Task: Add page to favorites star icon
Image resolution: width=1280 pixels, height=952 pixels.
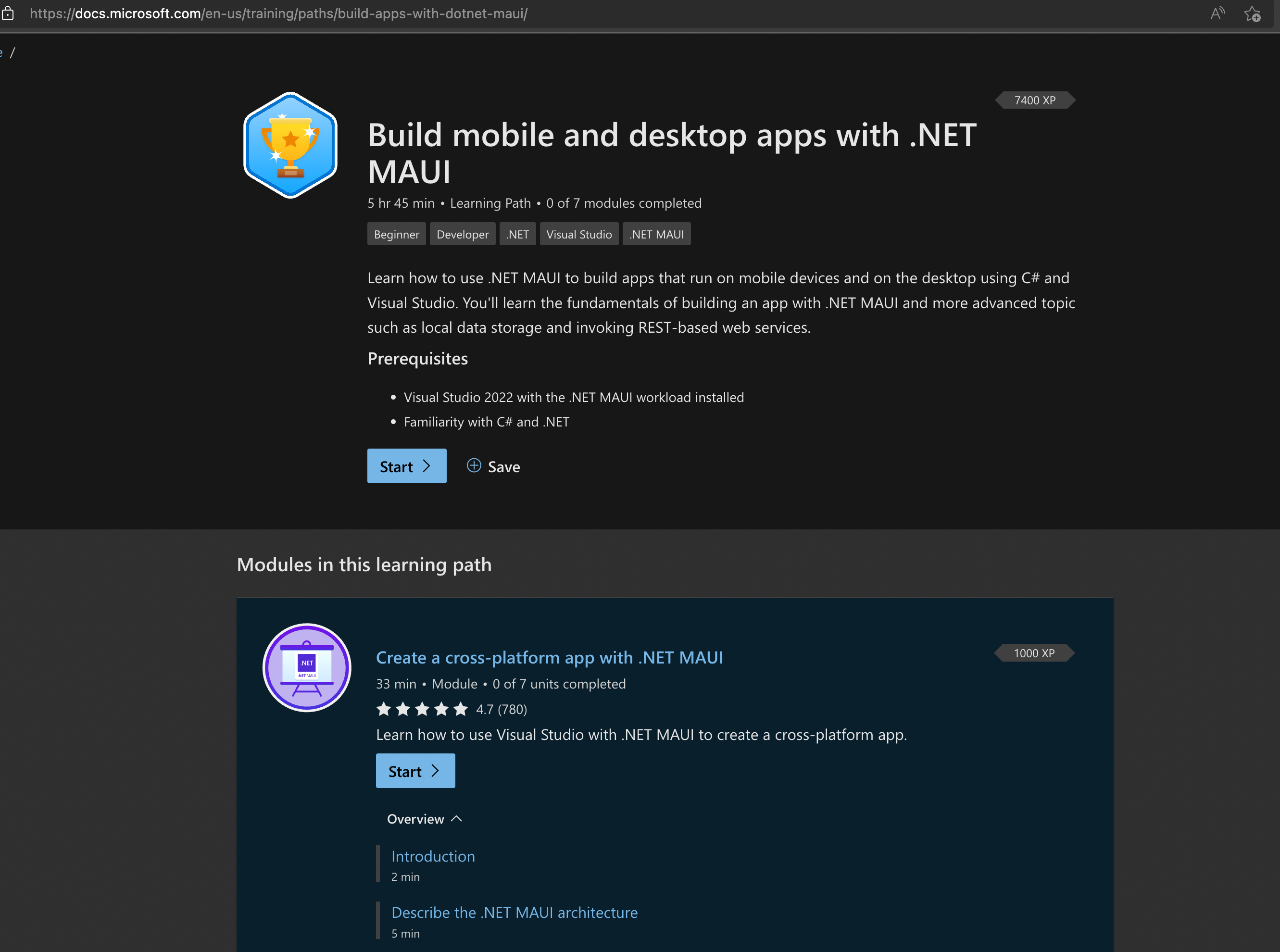Action: click(x=1252, y=13)
